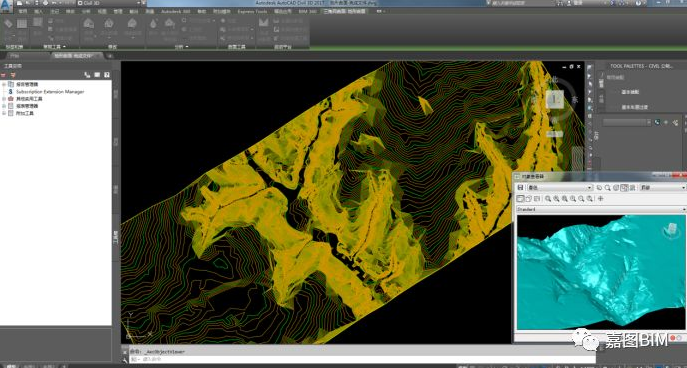Select the plus pan icon in Object Viewer toolbar
This screenshot has height=368, width=687.
[601, 198]
